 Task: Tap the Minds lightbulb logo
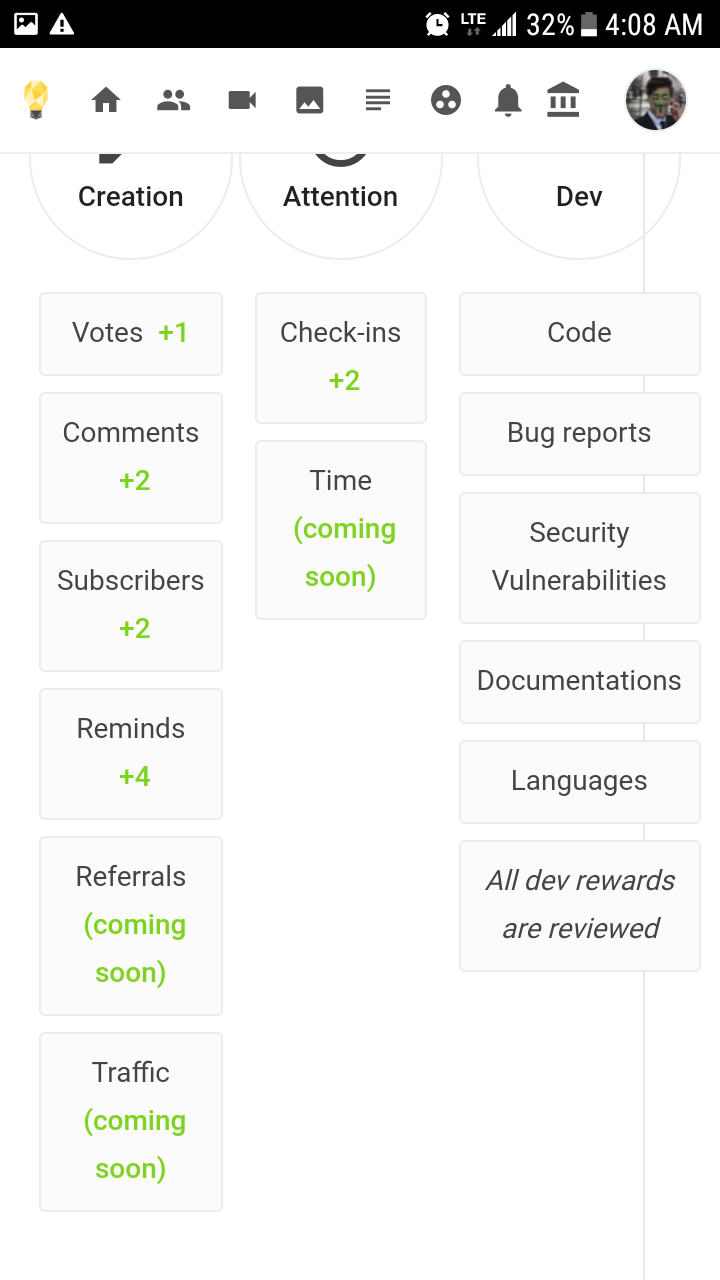tap(36, 100)
